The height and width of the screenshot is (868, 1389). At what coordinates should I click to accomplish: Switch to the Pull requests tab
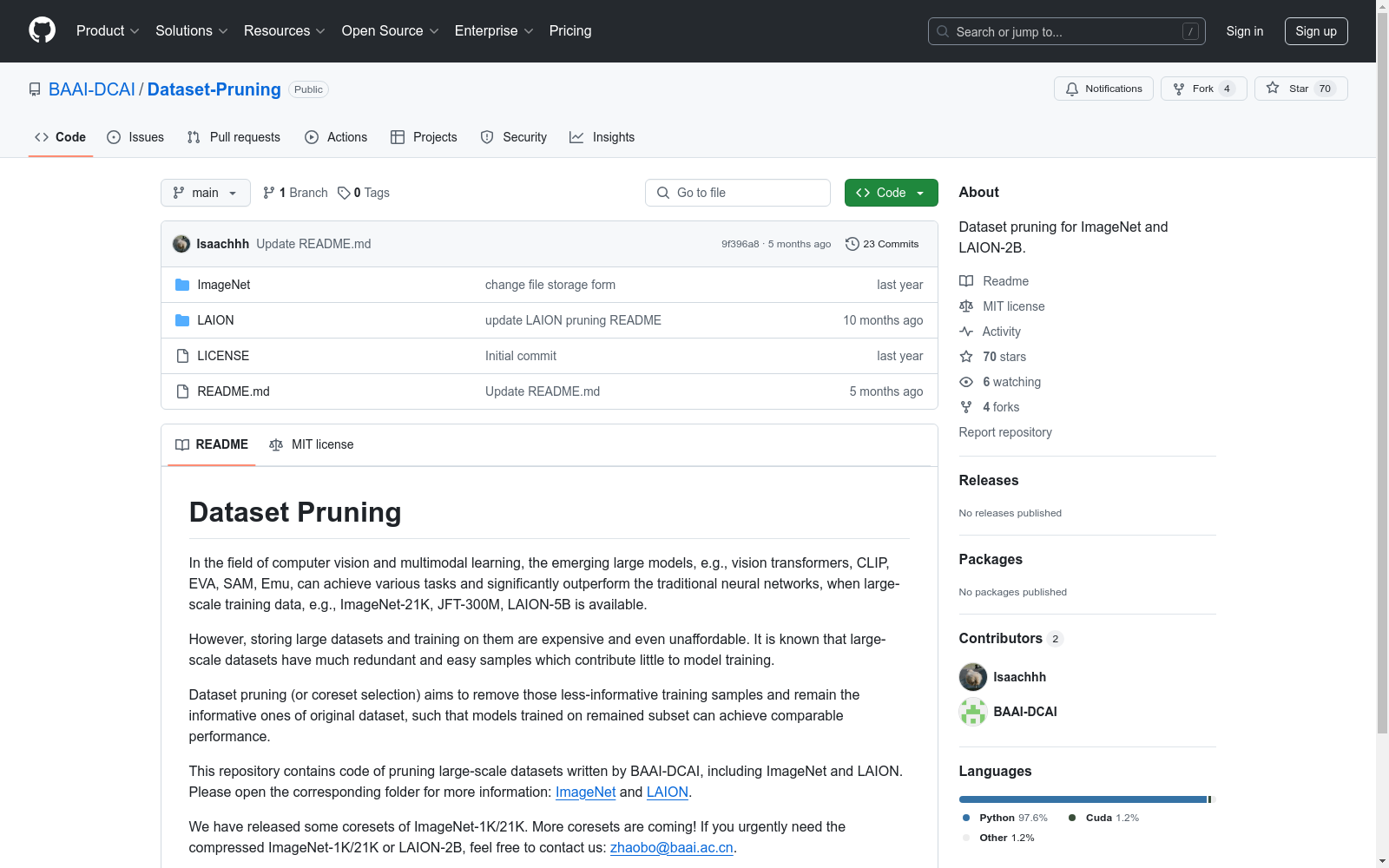(x=234, y=137)
